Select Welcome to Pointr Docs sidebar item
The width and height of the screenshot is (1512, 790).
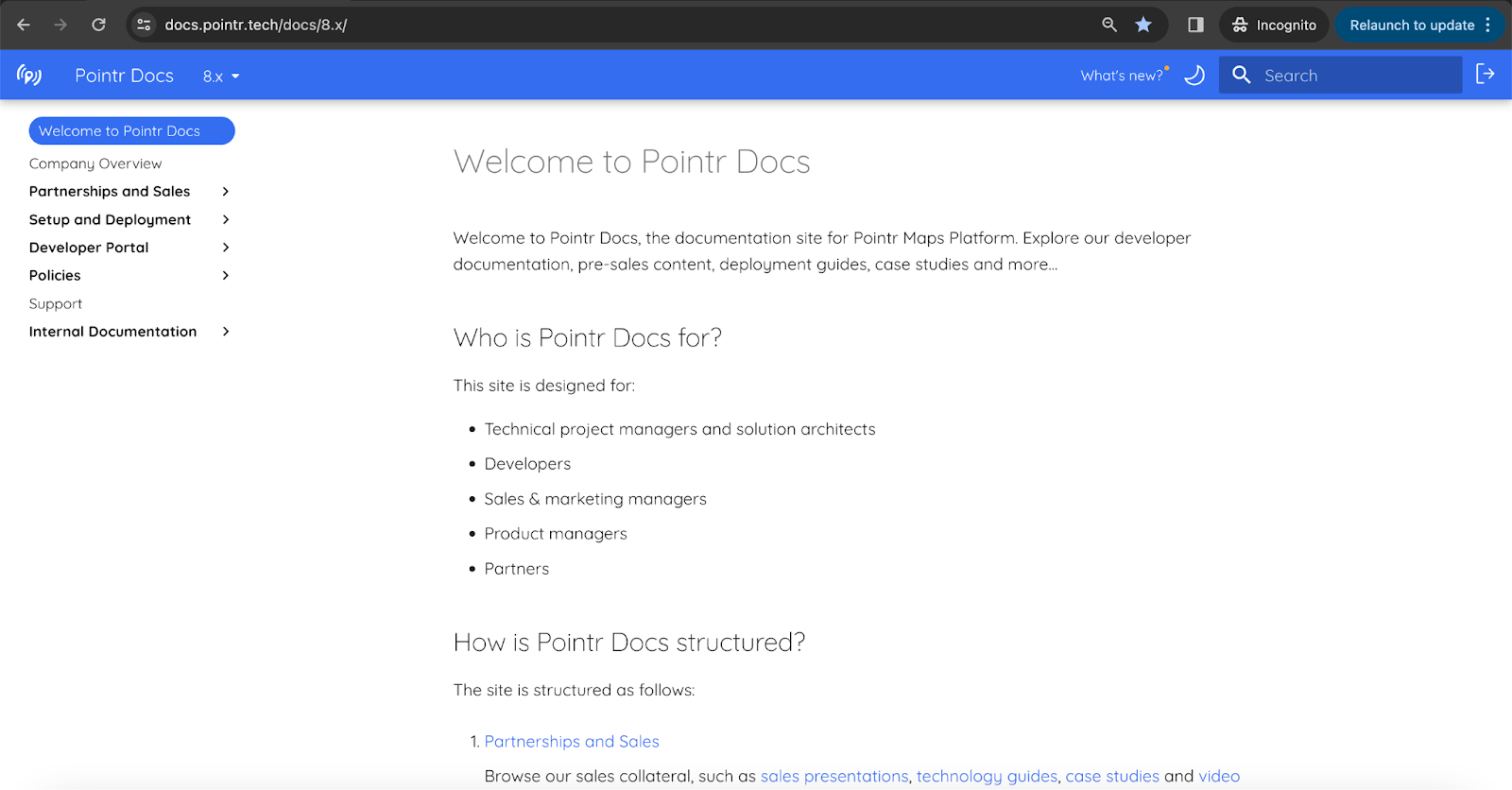click(131, 130)
